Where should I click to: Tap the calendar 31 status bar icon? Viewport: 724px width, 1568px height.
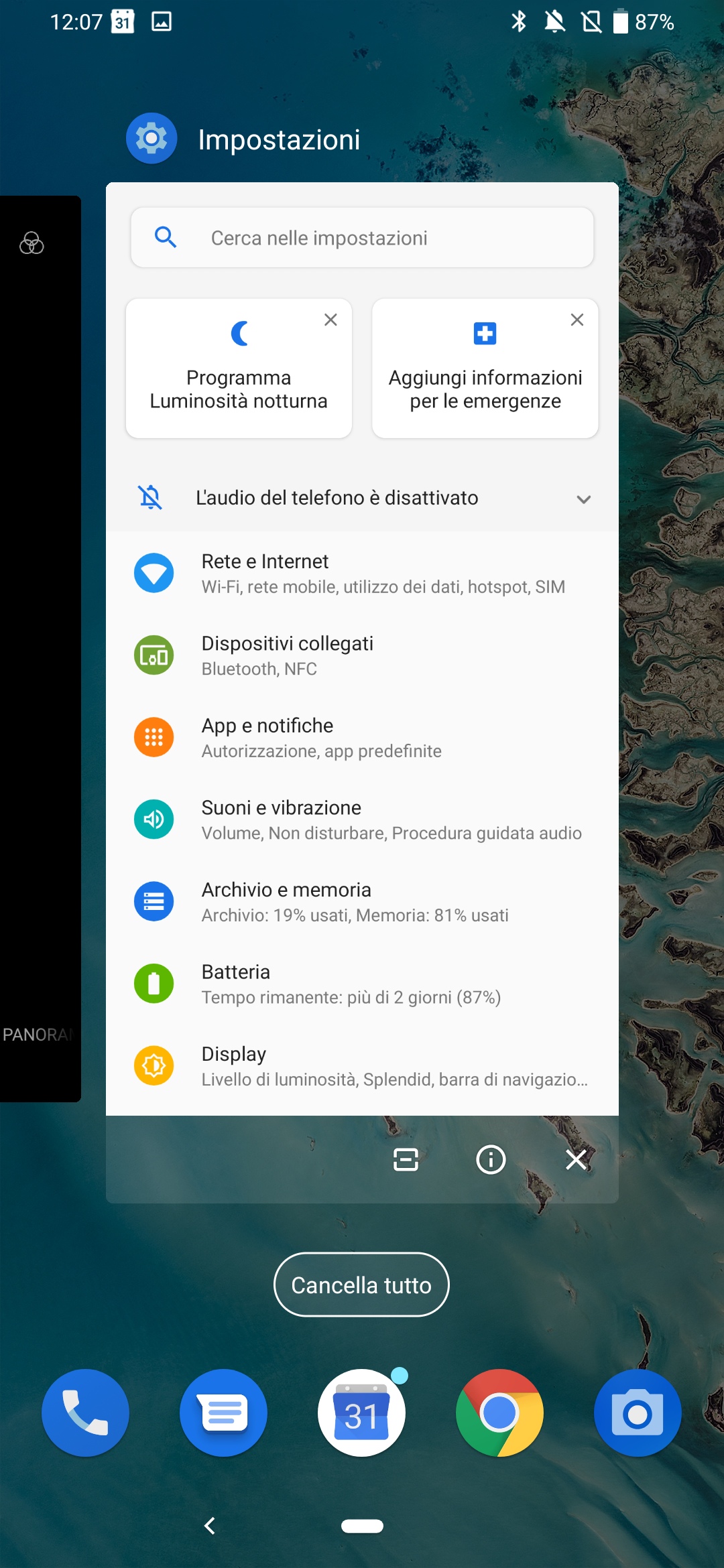pyautogui.click(x=123, y=22)
